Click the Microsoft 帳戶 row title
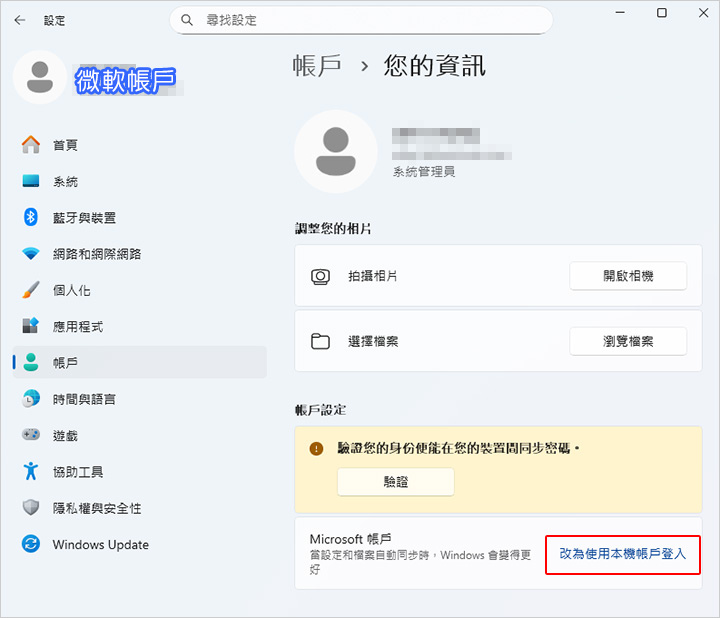720x618 pixels. 350,539
